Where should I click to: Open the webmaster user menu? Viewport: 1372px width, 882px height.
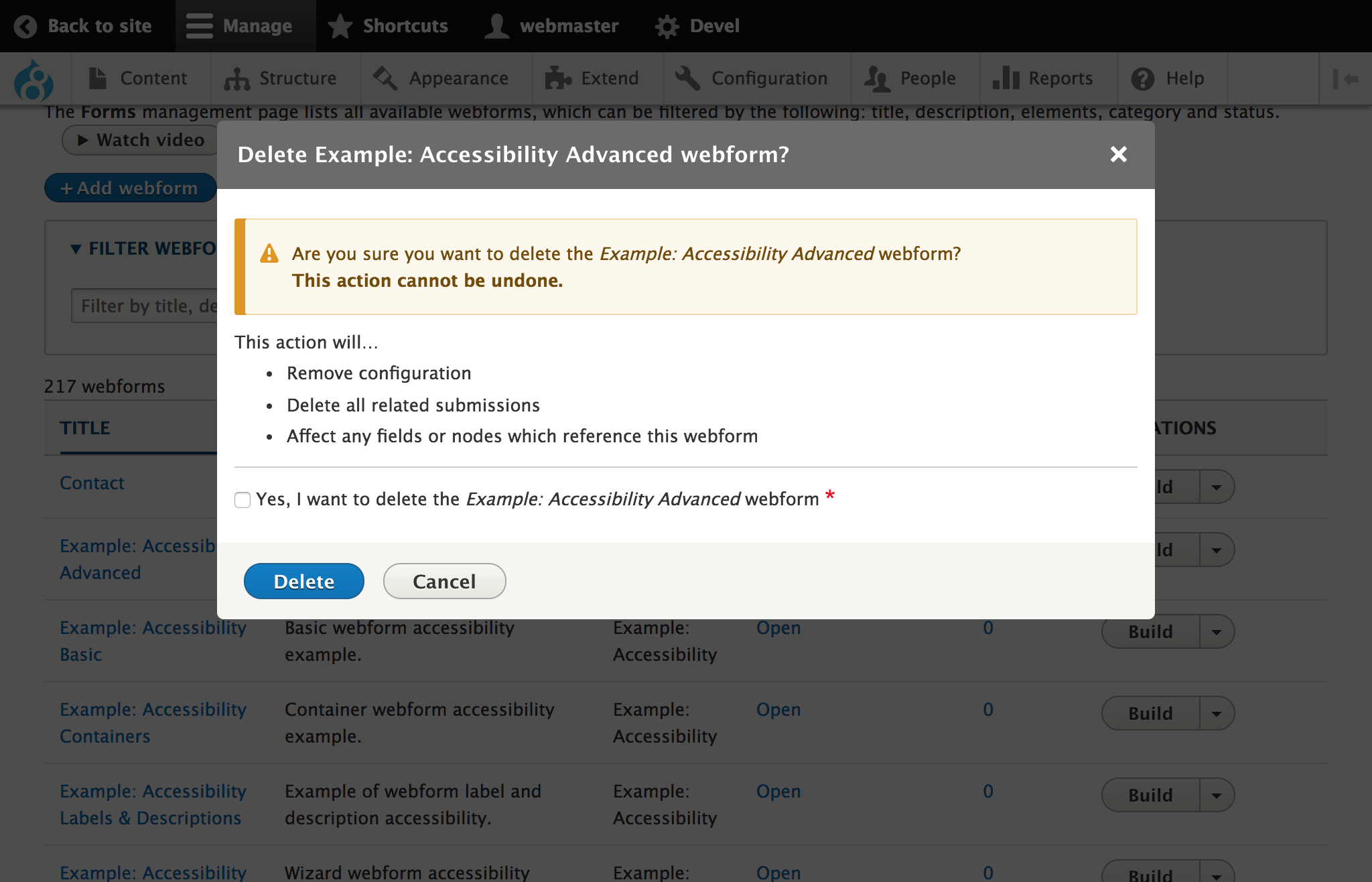[551, 26]
